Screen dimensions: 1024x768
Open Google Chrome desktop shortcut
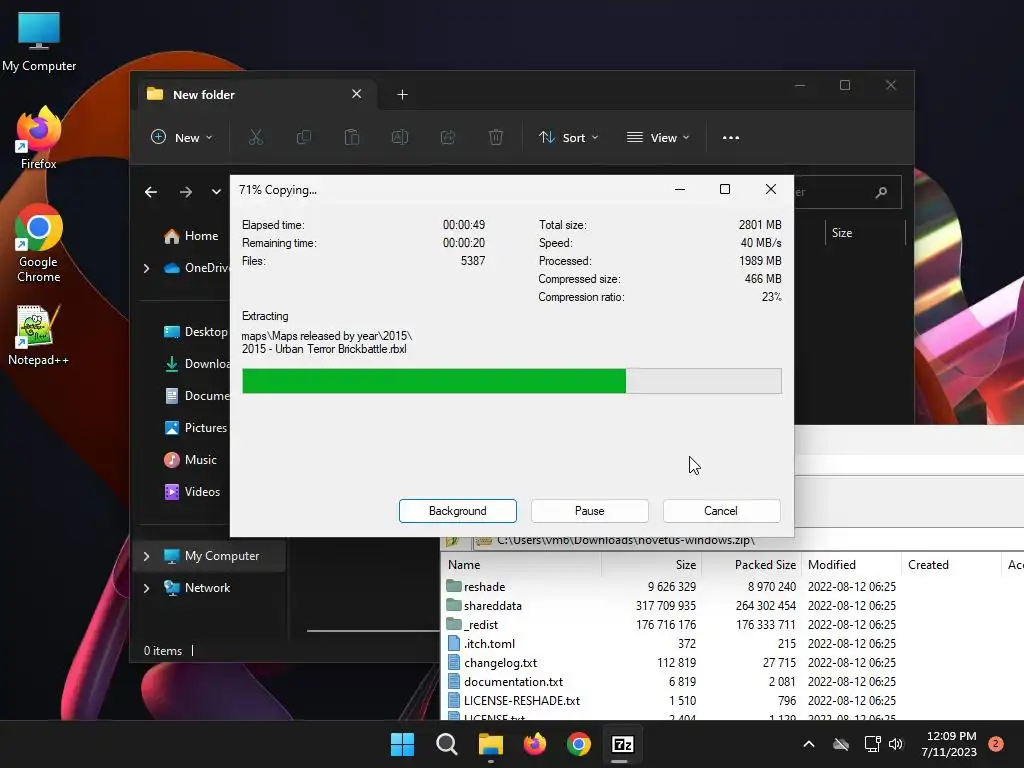point(39,244)
